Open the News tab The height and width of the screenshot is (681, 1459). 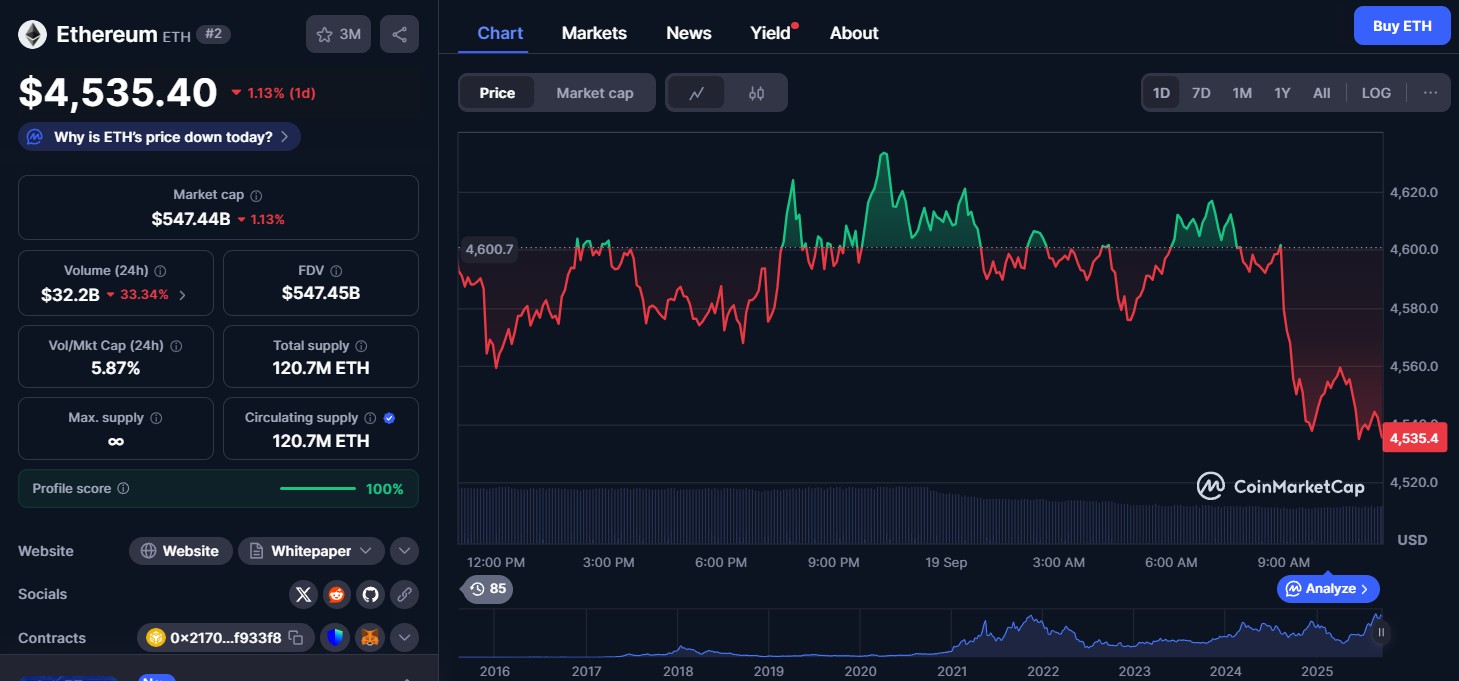[688, 33]
